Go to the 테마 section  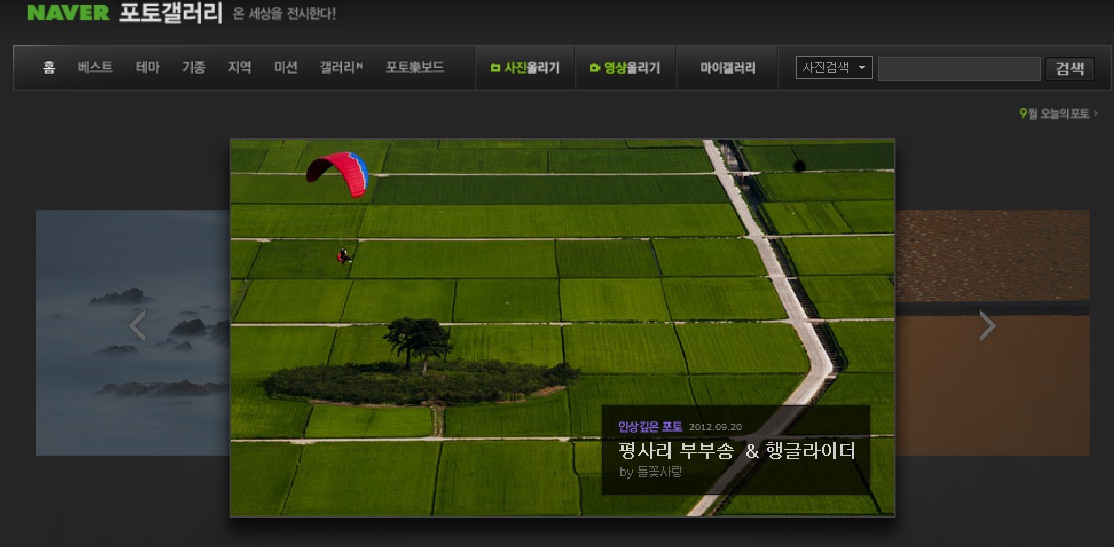tap(148, 68)
